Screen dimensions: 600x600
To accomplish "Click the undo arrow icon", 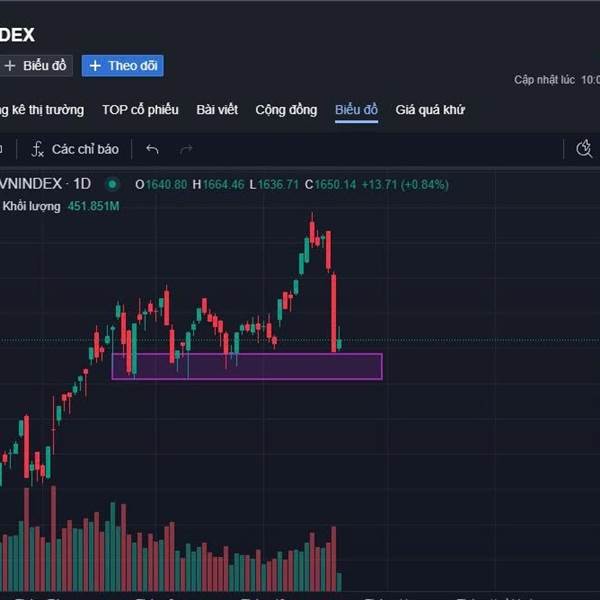I will click(x=152, y=149).
